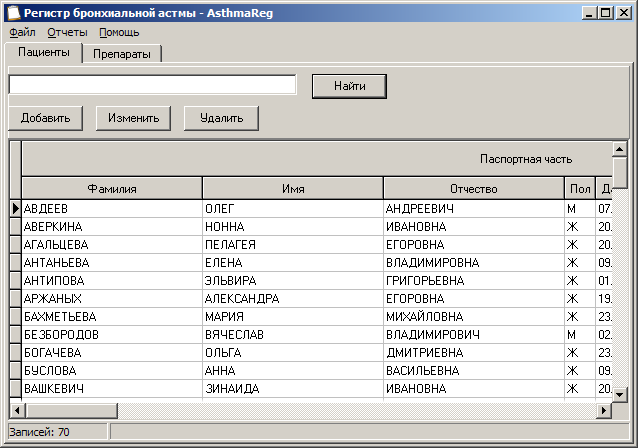The image size is (638, 448).
Task: Select the БАХМЕТЬЕВА surname cell
Action: (112, 316)
